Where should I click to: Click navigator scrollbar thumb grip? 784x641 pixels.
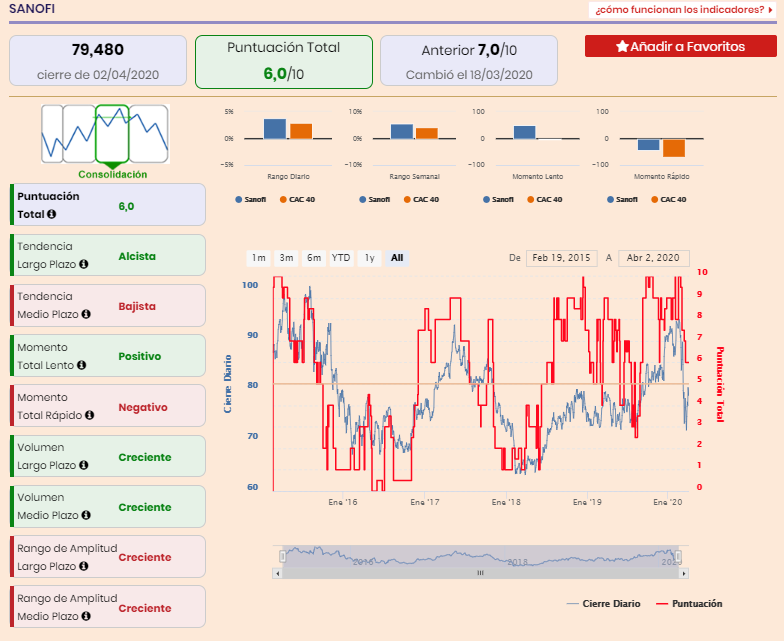[480, 573]
